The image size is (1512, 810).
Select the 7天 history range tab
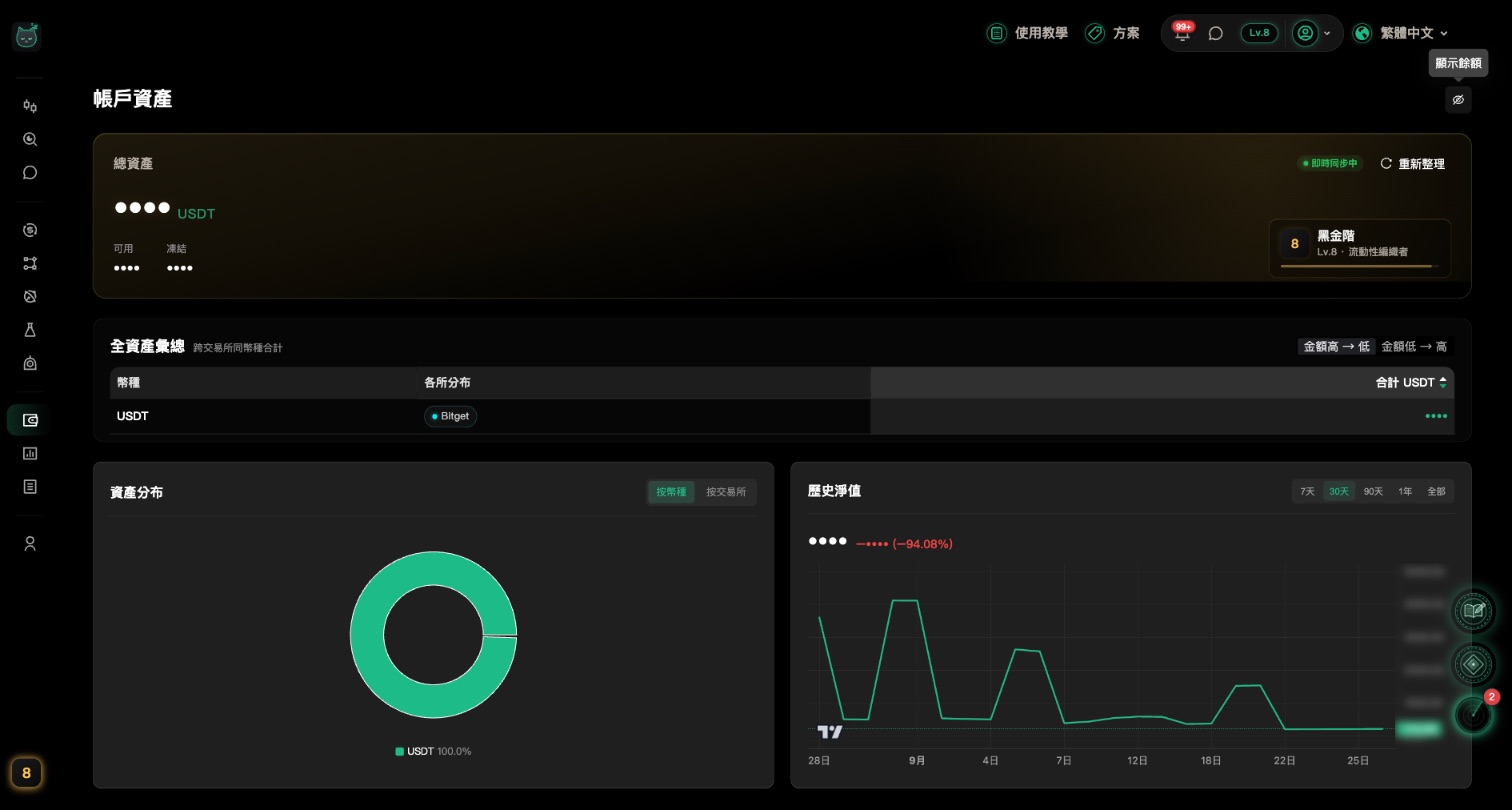tap(1307, 491)
